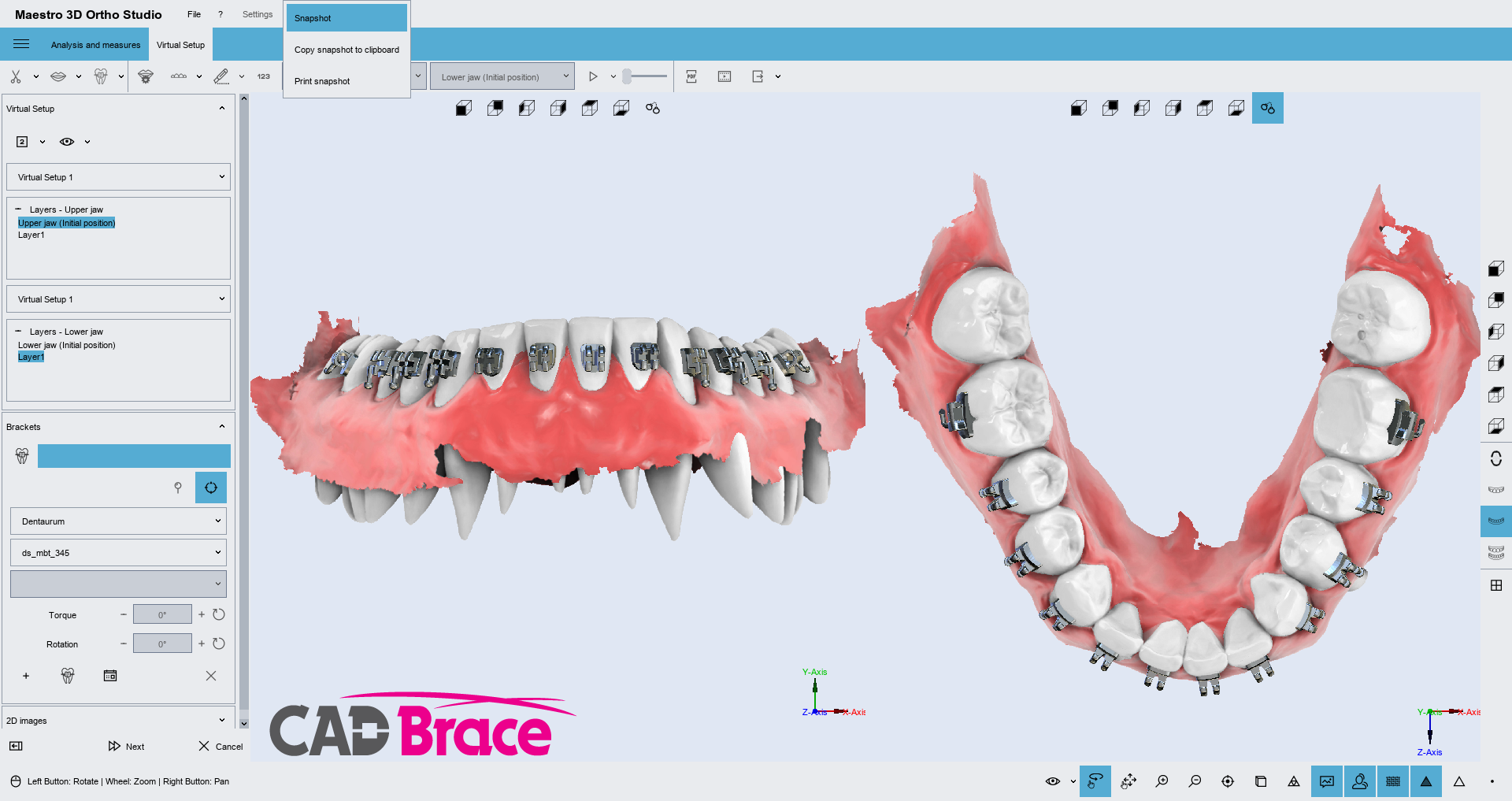Click the 123 tooth numbering tool
Screen dimensions: 1512x801
tap(263, 76)
